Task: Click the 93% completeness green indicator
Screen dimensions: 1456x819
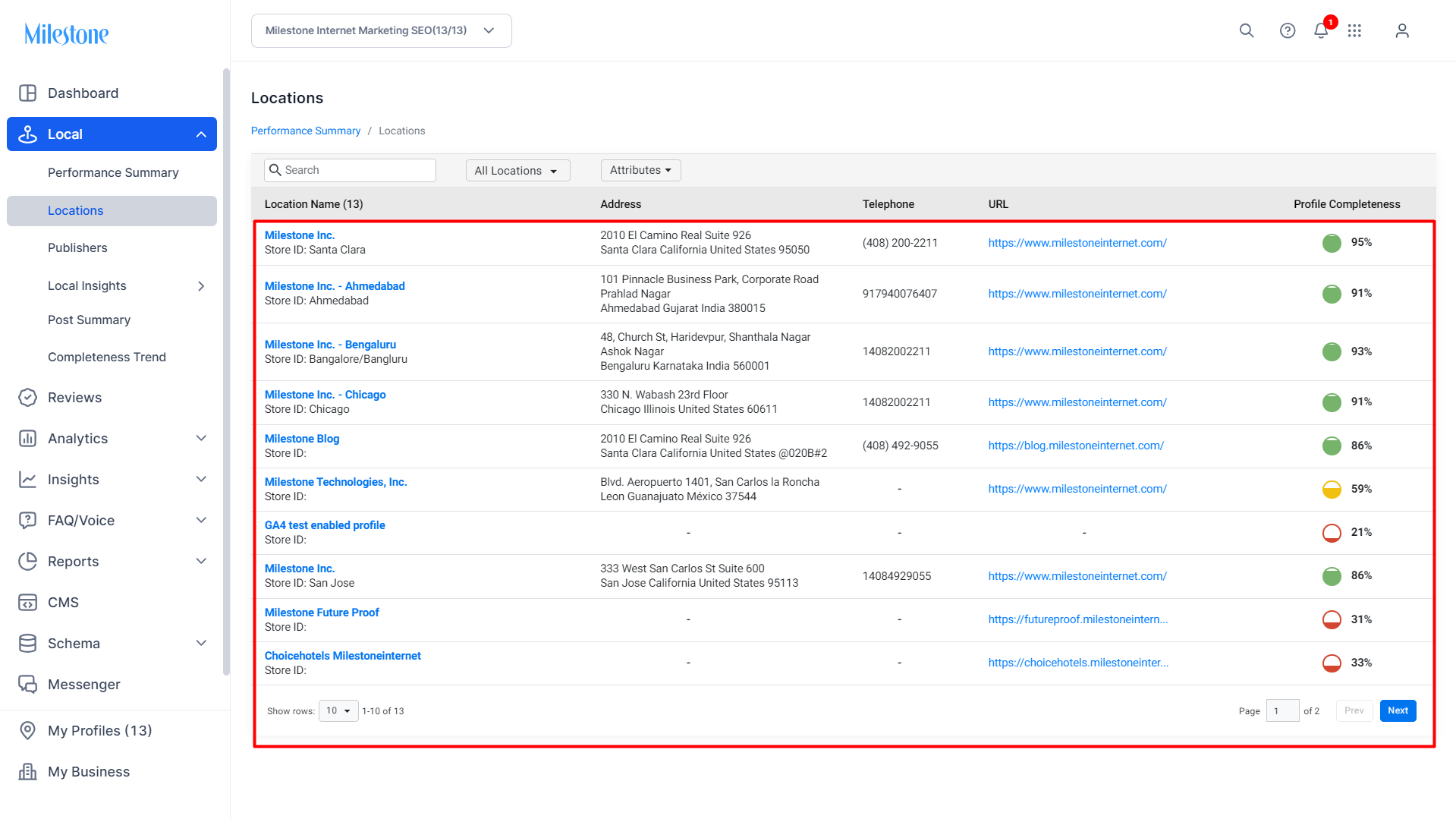Action: [x=1332, y=351]
